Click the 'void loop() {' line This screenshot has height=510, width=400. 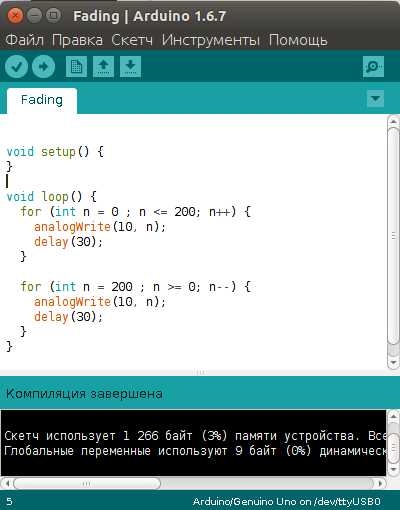pyautogui.click(x=52, y=197)
